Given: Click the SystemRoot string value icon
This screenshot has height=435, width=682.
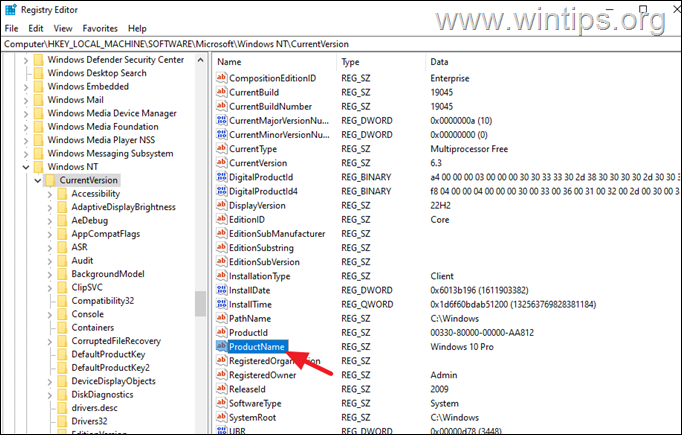Looking at the screenshot, I should click(221, 417).
